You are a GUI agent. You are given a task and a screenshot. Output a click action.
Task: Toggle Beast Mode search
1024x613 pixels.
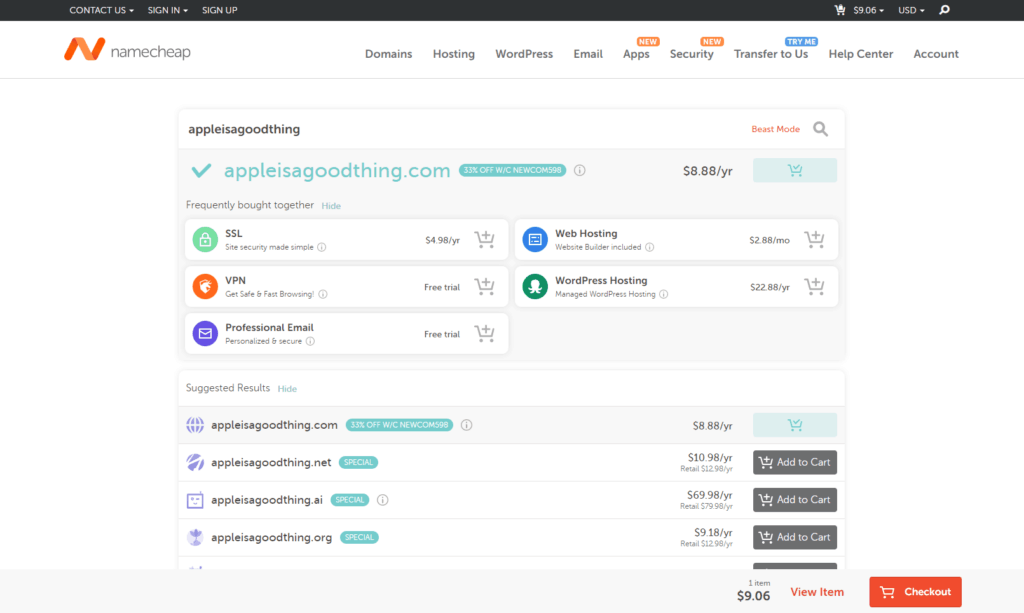coord(775,129)
